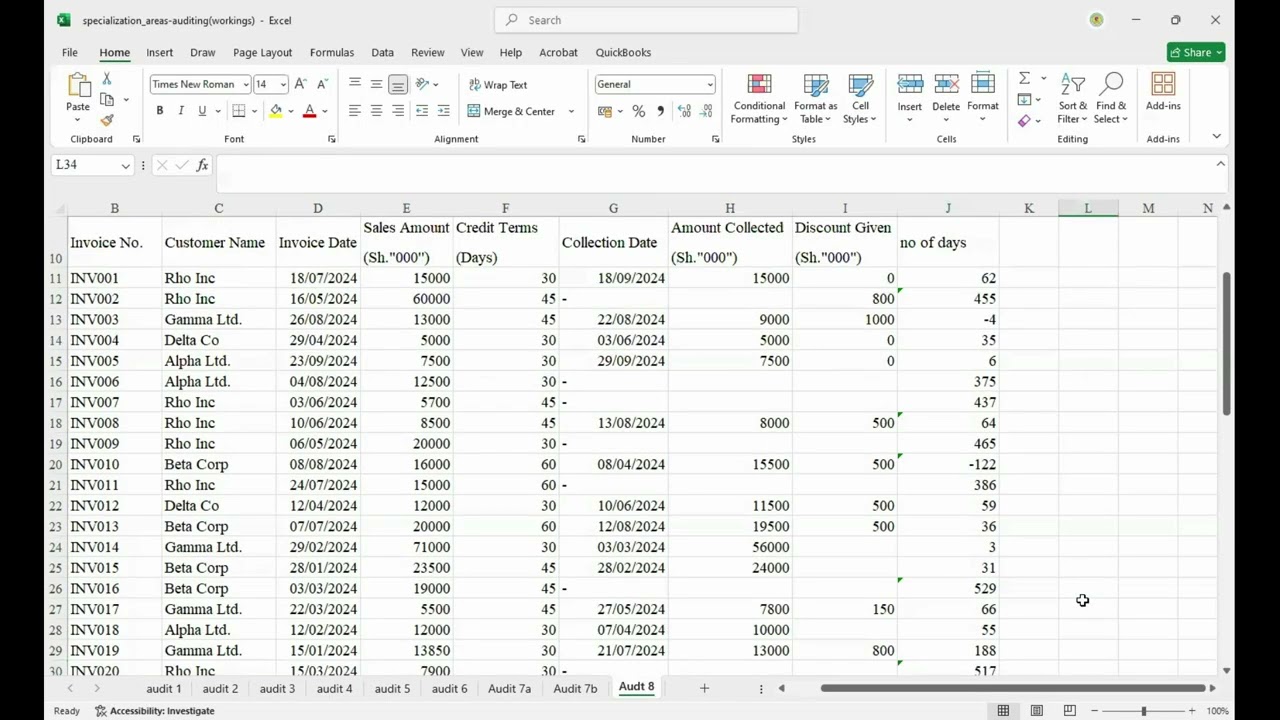Image resolution: width=1280 pixels, height=720 pixels.
Task: Open Find & Select
Action: click(x=1111, y=99)
